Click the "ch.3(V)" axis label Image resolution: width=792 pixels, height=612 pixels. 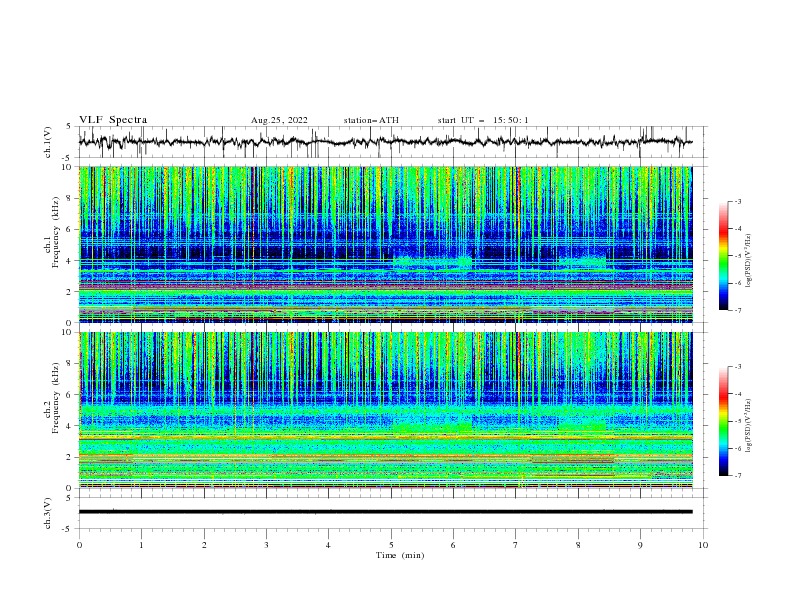48,513
